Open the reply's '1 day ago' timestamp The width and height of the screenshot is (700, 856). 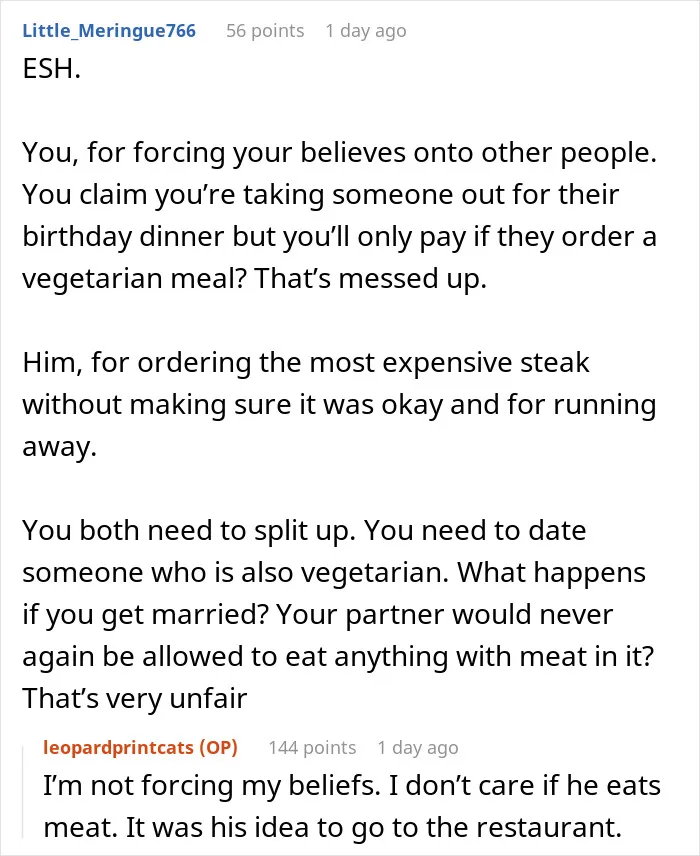pyautogui.click(x=418, y=747)
